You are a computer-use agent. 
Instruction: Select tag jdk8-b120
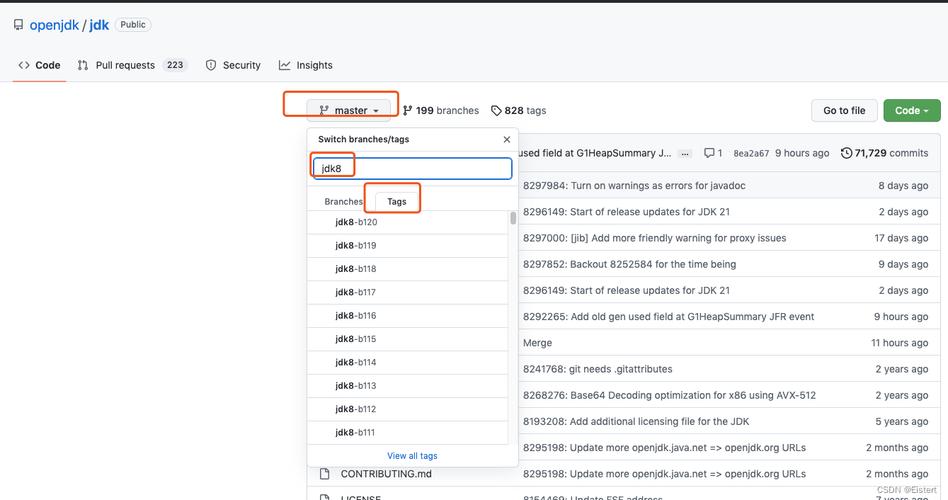(x=407, y=222)
